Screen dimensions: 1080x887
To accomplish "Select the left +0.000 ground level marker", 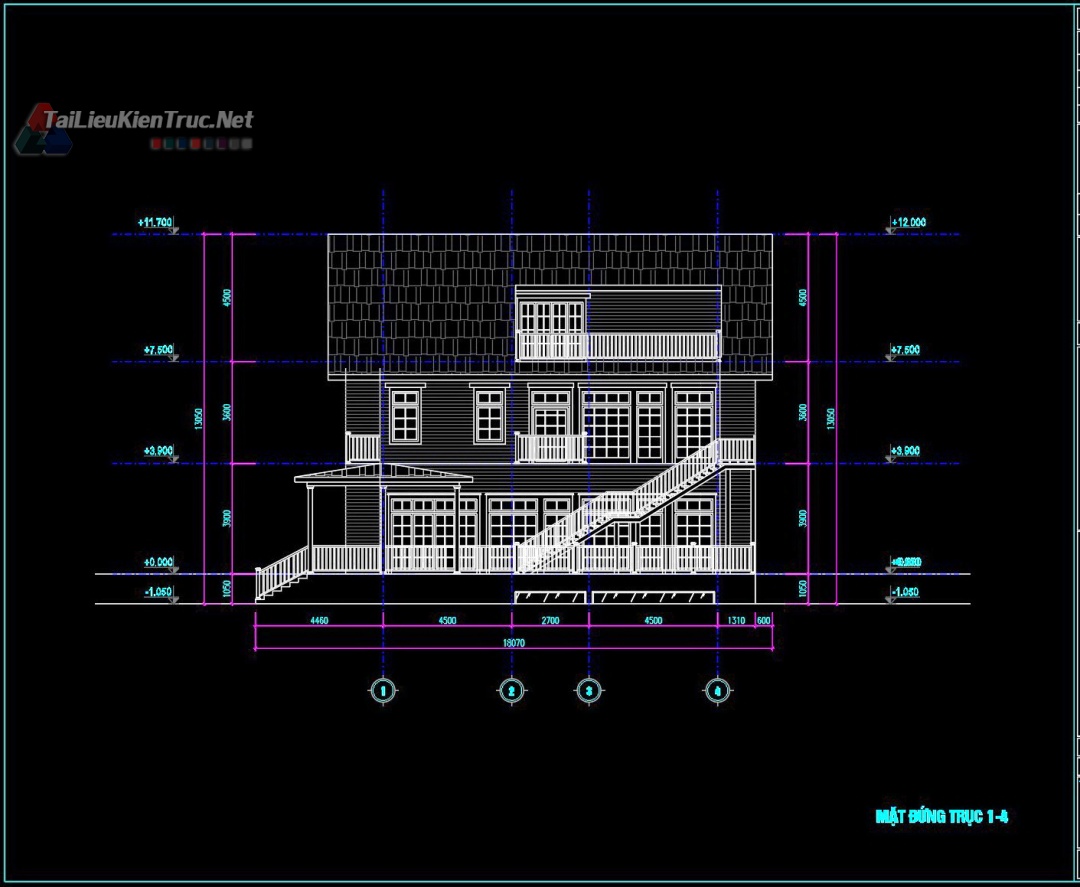I will click(x=158, y=562).
